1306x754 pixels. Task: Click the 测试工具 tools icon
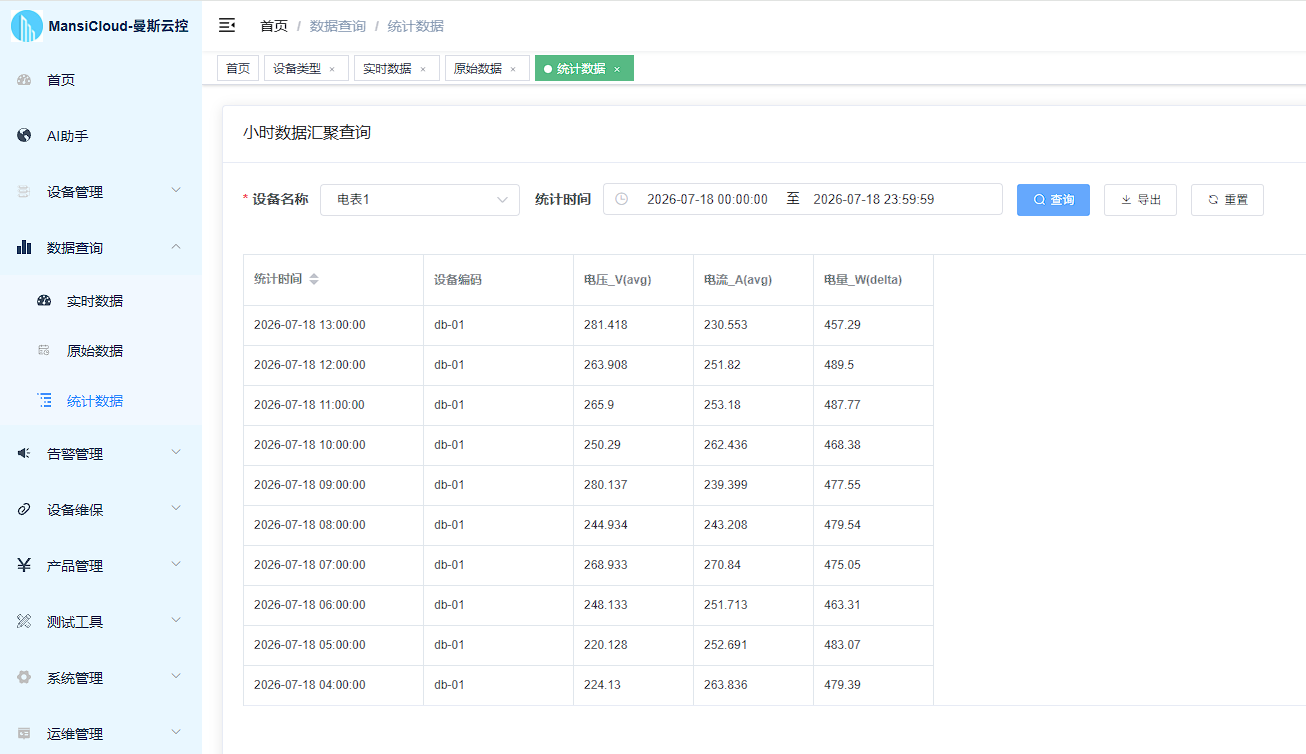[x=24, y=621]
